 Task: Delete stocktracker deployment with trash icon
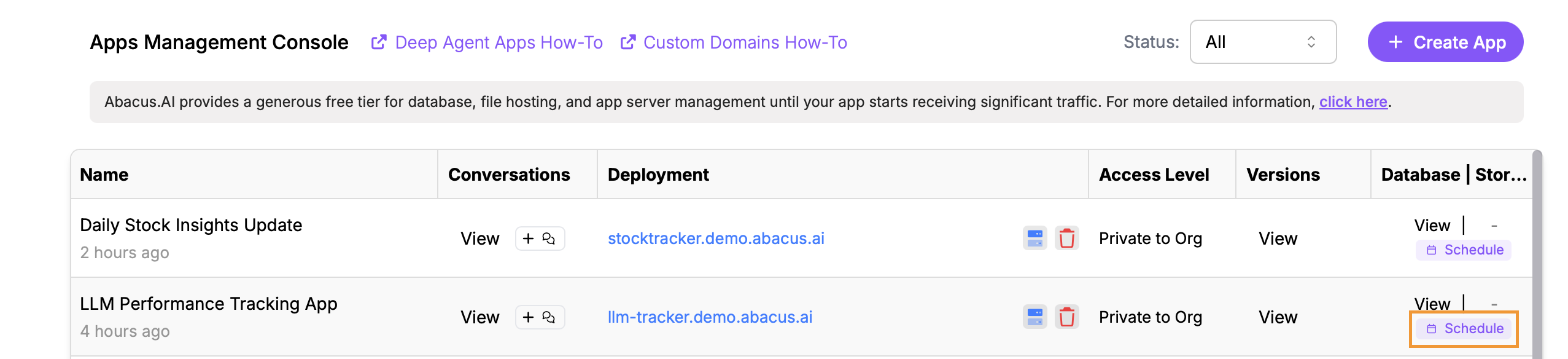point(1066,238)
